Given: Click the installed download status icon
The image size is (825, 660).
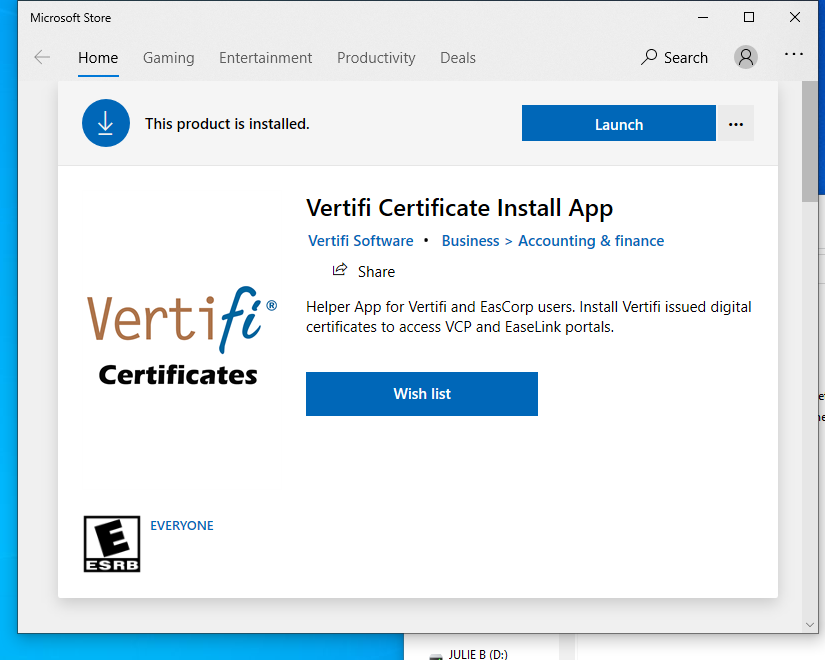Looking at the screenshot, I should [106, 123].
